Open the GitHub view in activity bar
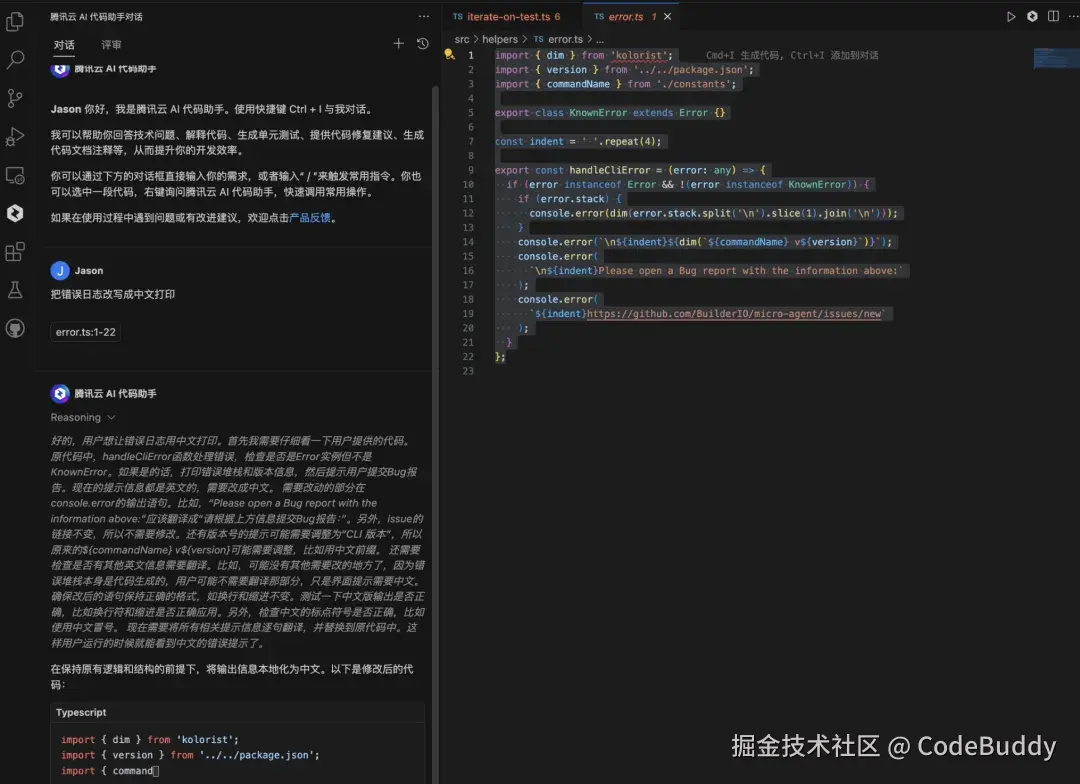The width and height of the screenshot is (1080, 784). tap(14, 328)
